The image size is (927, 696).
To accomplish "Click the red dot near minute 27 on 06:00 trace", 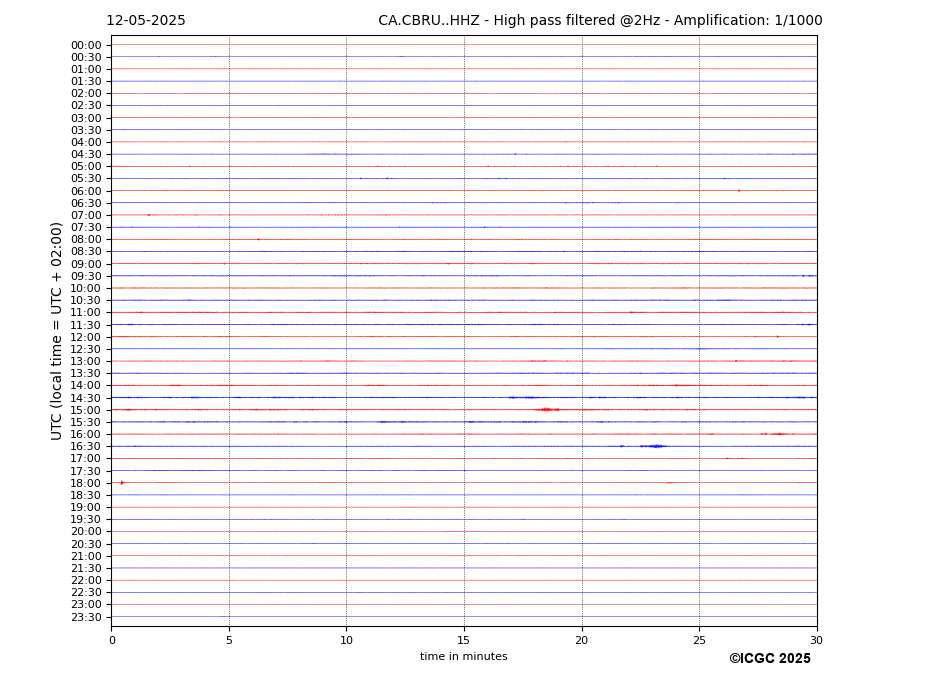I will coord(739,190).
